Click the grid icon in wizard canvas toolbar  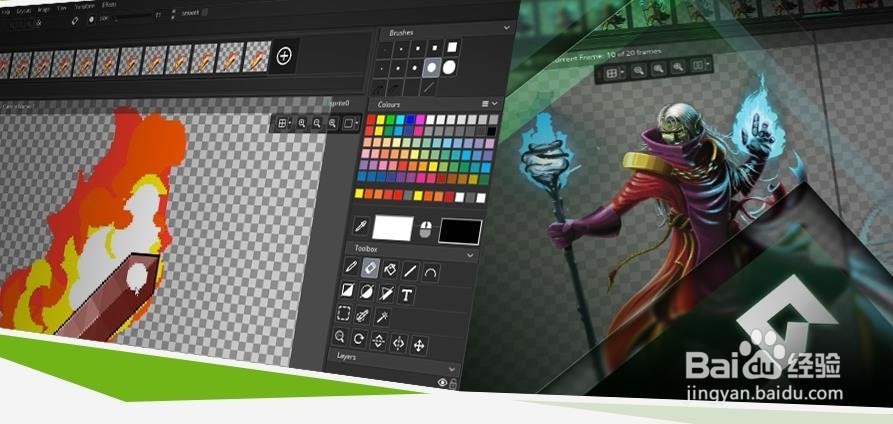[612, 74]
